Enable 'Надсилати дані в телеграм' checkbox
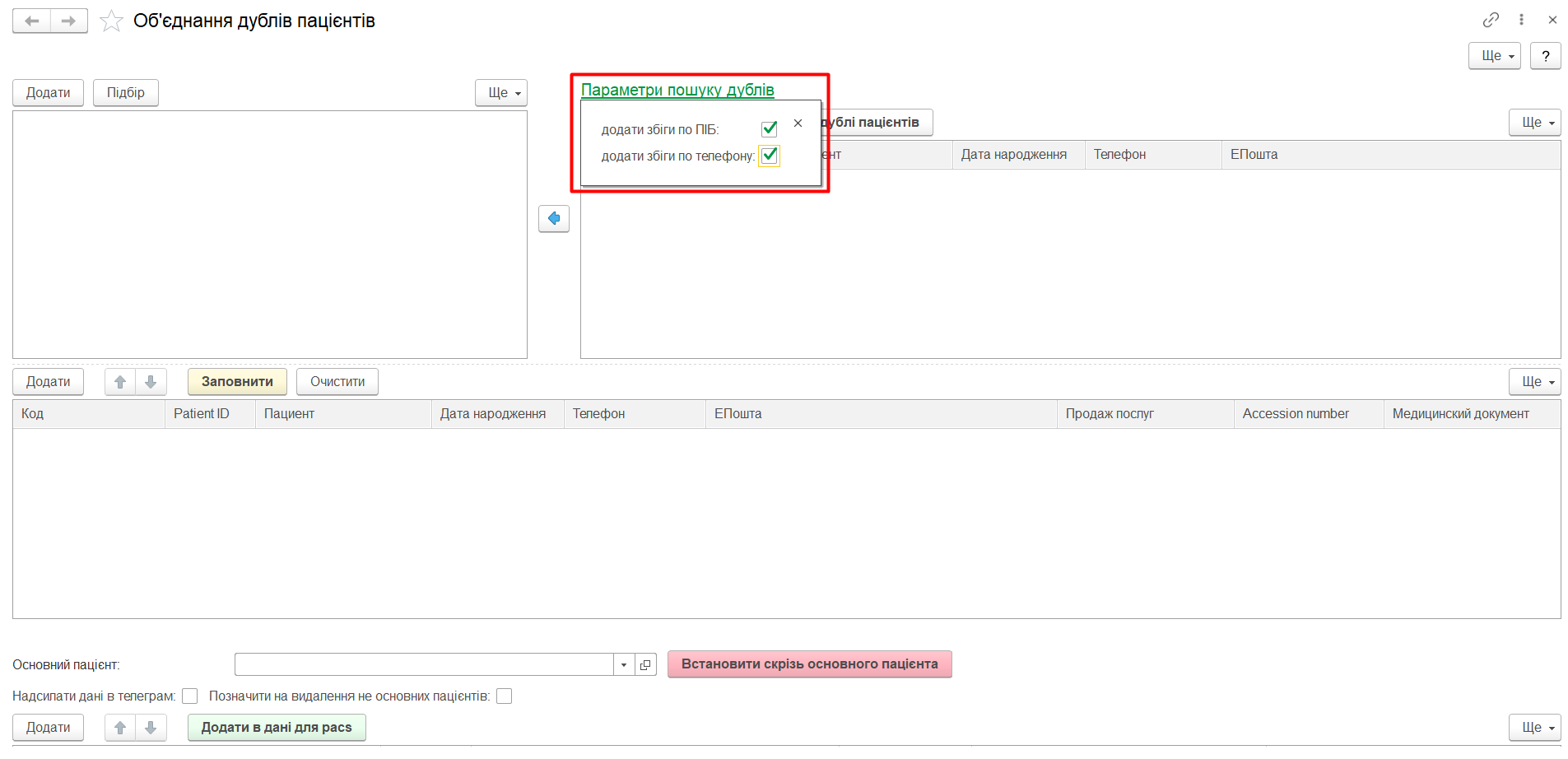 (x=190, y=696)
